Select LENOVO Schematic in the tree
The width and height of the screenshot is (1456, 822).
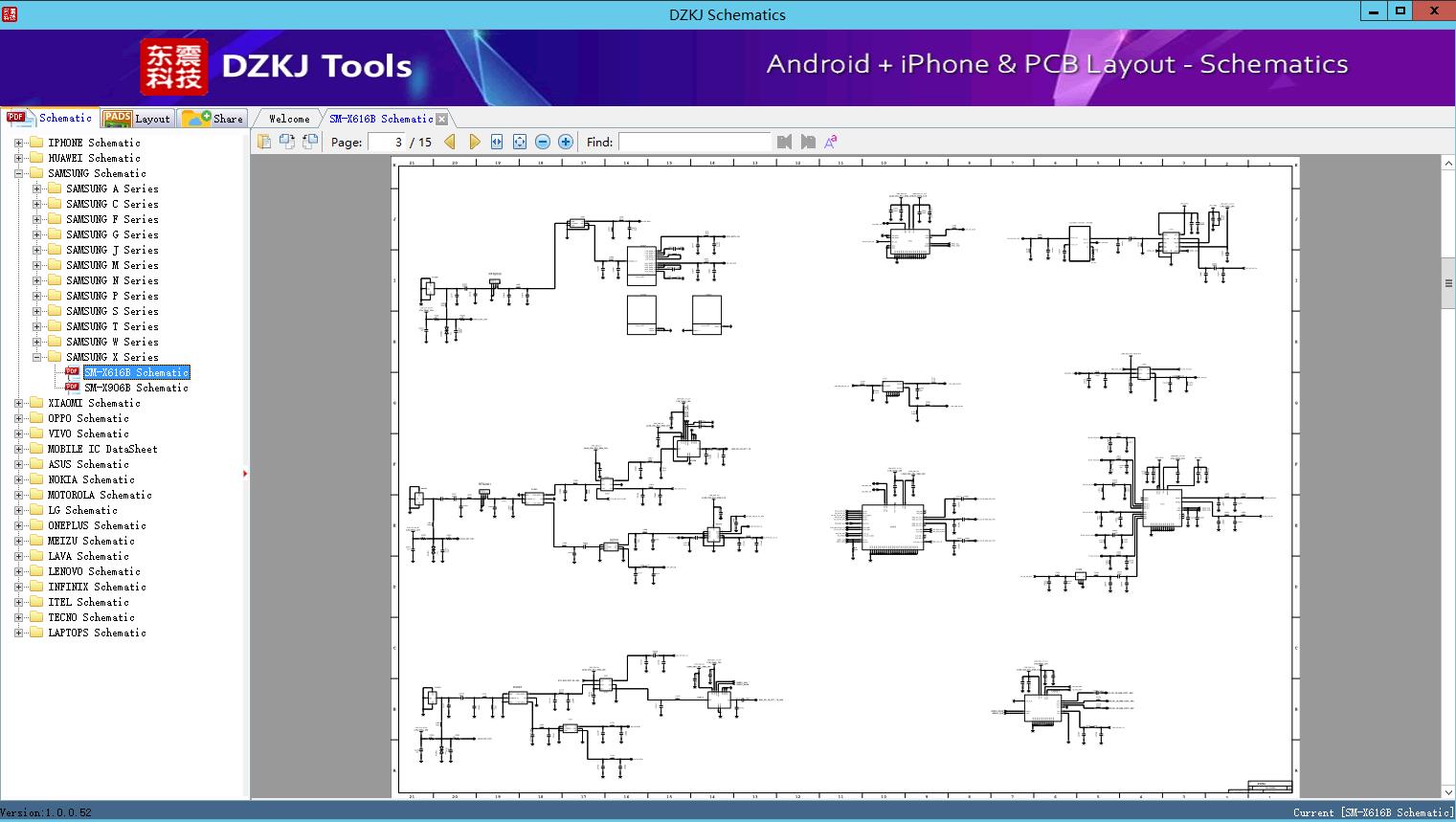coord(94,571)
